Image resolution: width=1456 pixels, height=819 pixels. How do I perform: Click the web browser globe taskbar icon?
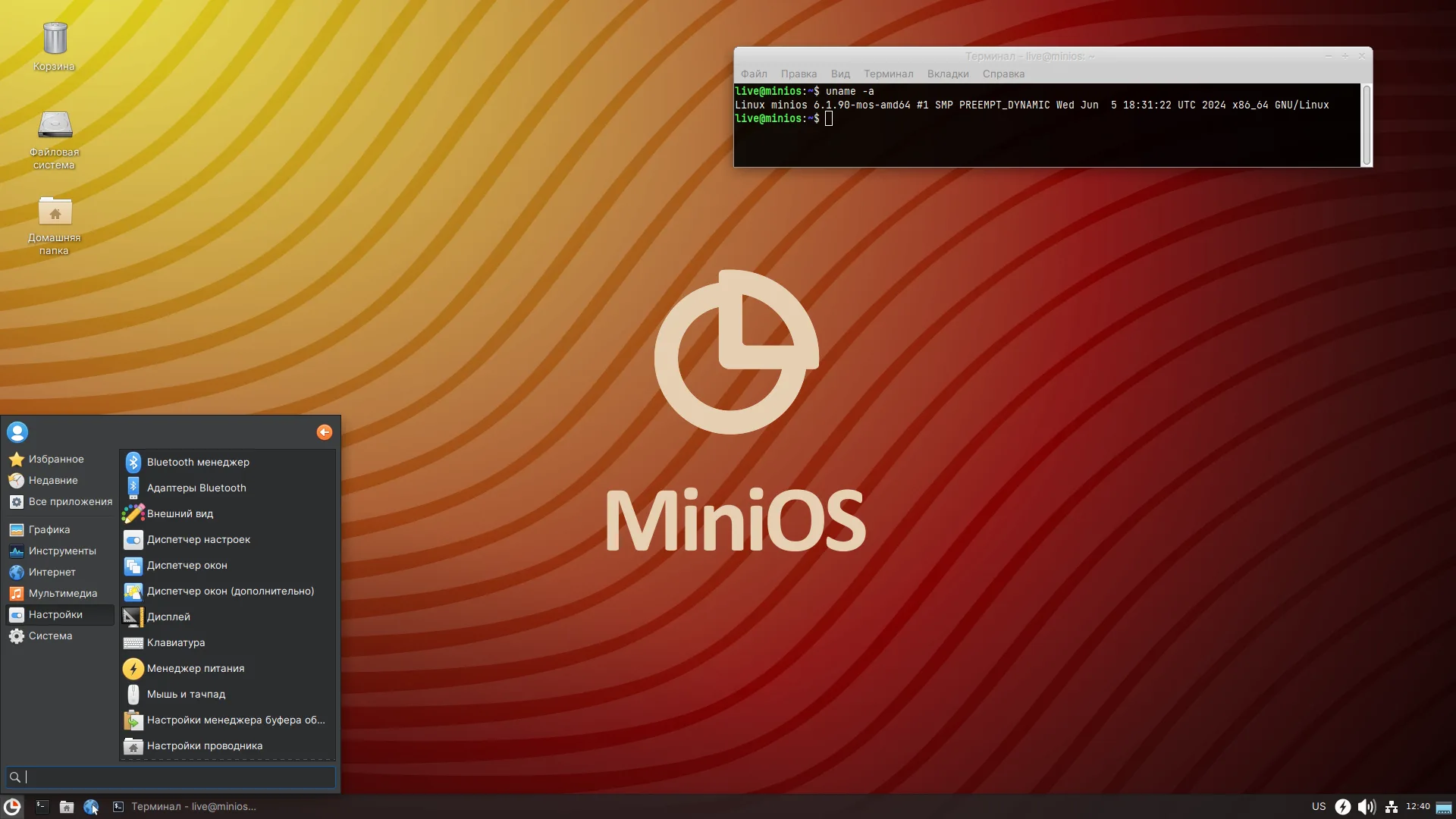(91, 807)
